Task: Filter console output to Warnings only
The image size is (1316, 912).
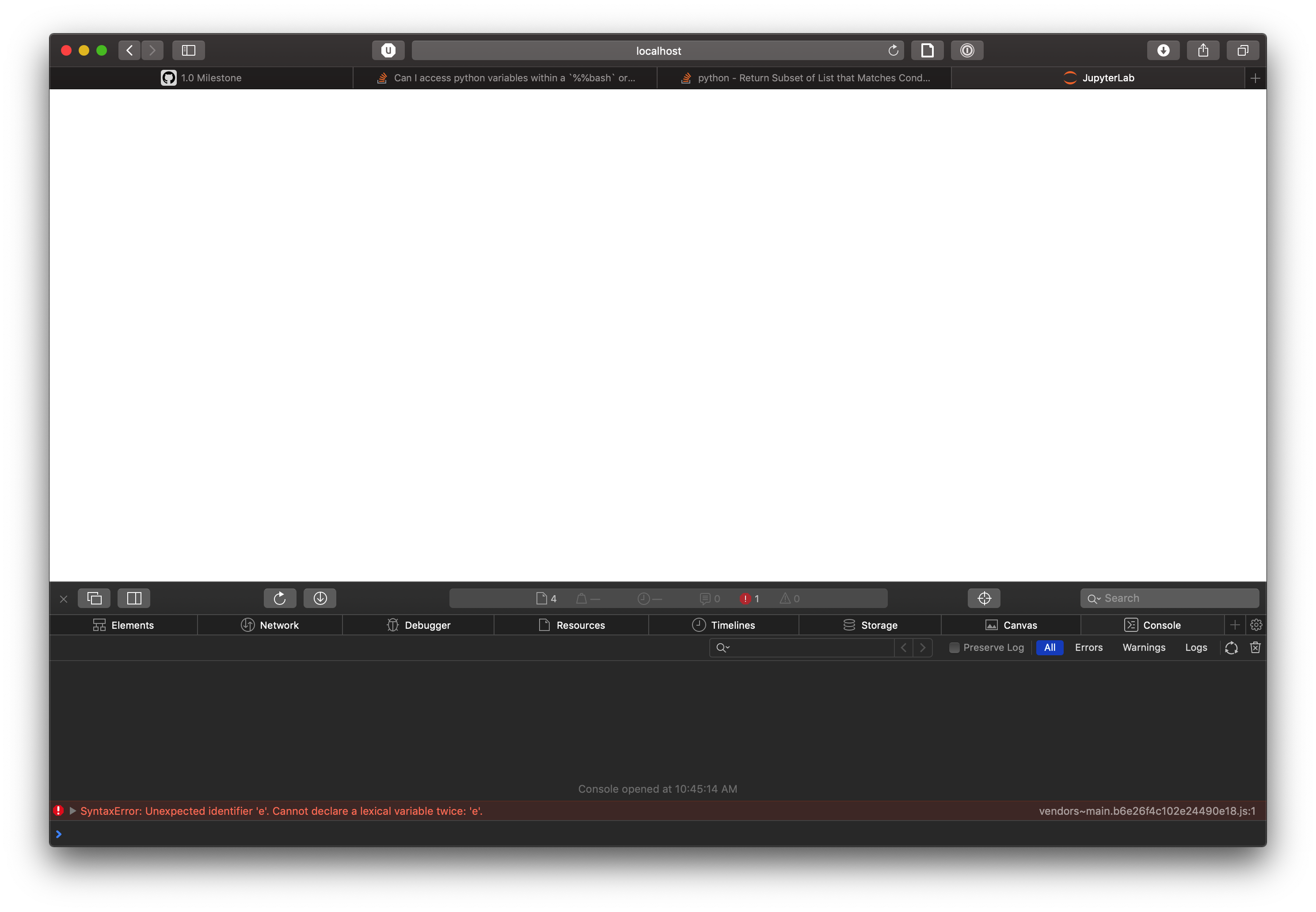Action: click(1143, 647)
